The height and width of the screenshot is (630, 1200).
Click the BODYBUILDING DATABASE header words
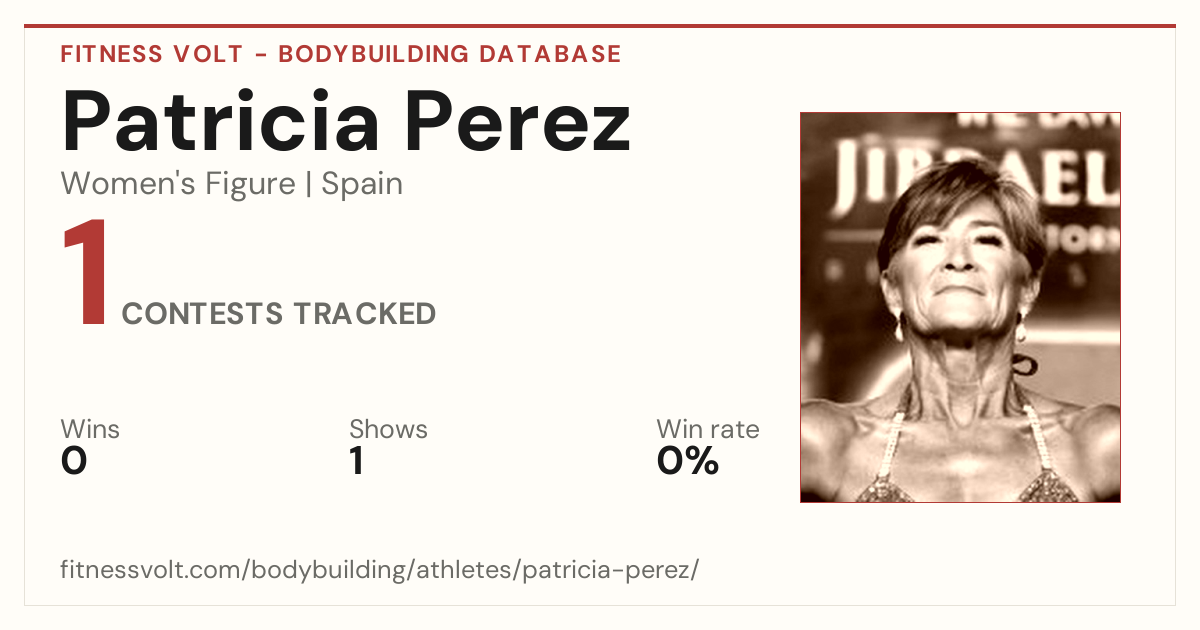click(x=450, y=54)
